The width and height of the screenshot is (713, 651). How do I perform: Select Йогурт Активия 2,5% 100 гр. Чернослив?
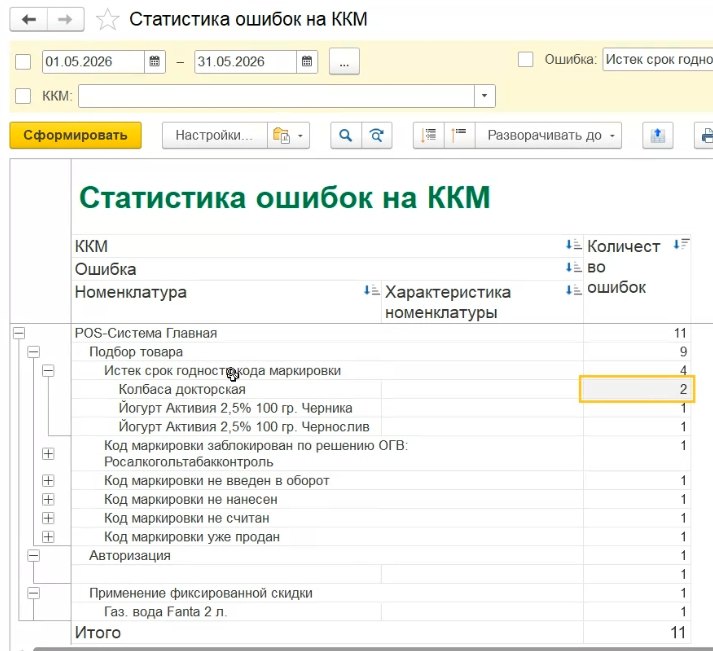pyautogui.click(x=244, y=427)
